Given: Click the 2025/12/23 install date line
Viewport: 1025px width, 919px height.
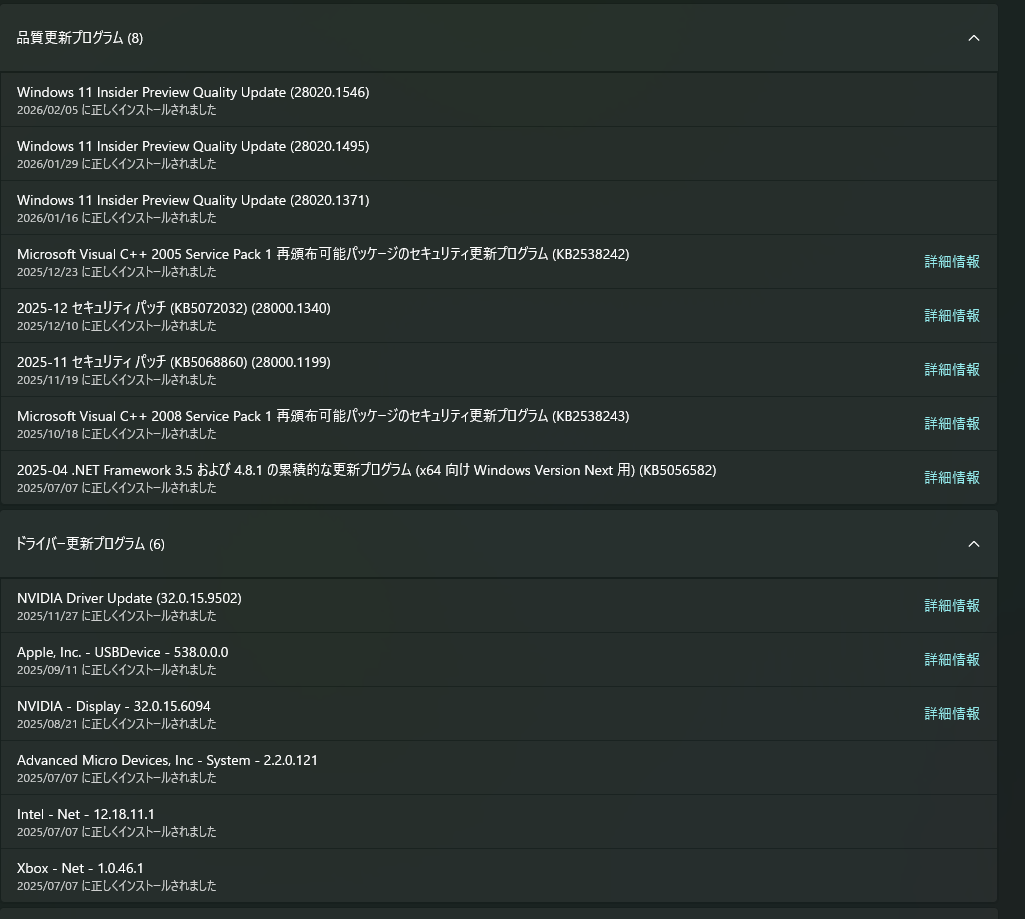Looking at the screenshot, I should tap(116, 272).
